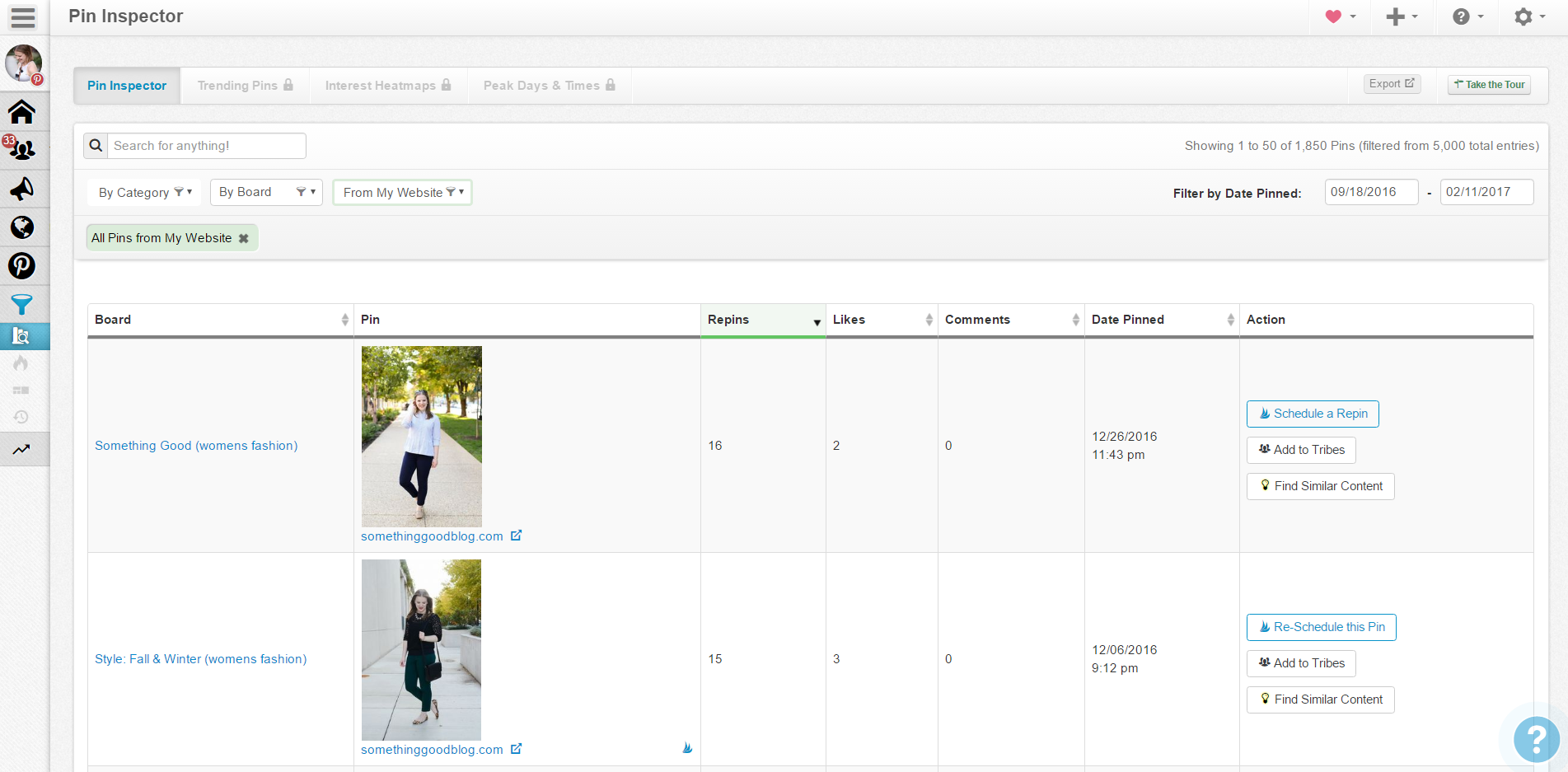Open the trend line chart icon
The width and height of the screenshot is (1568, 772).
[21, 449]
